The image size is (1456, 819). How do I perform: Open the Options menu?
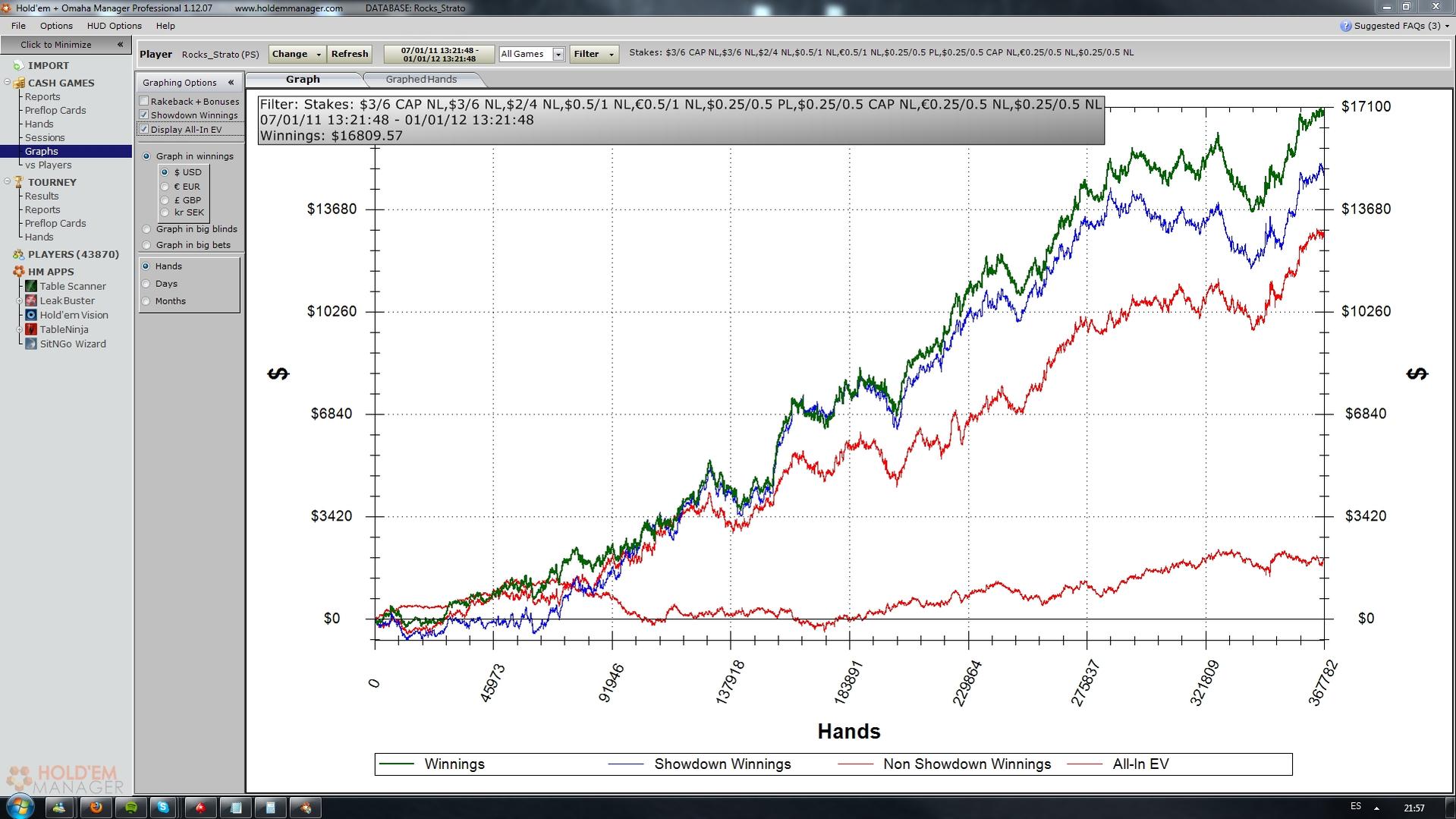point(56,26)
